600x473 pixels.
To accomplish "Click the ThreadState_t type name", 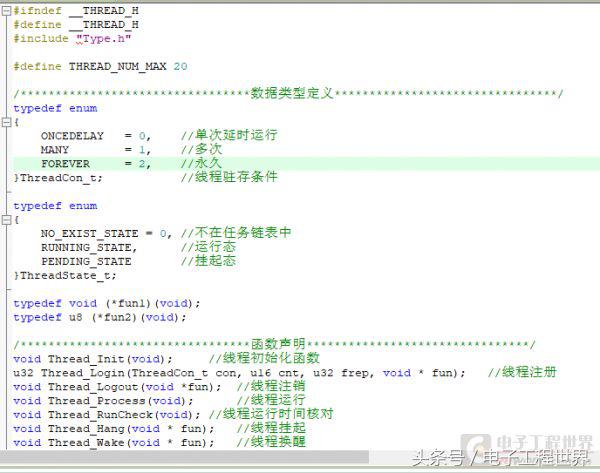I will [x=65, y=276].
